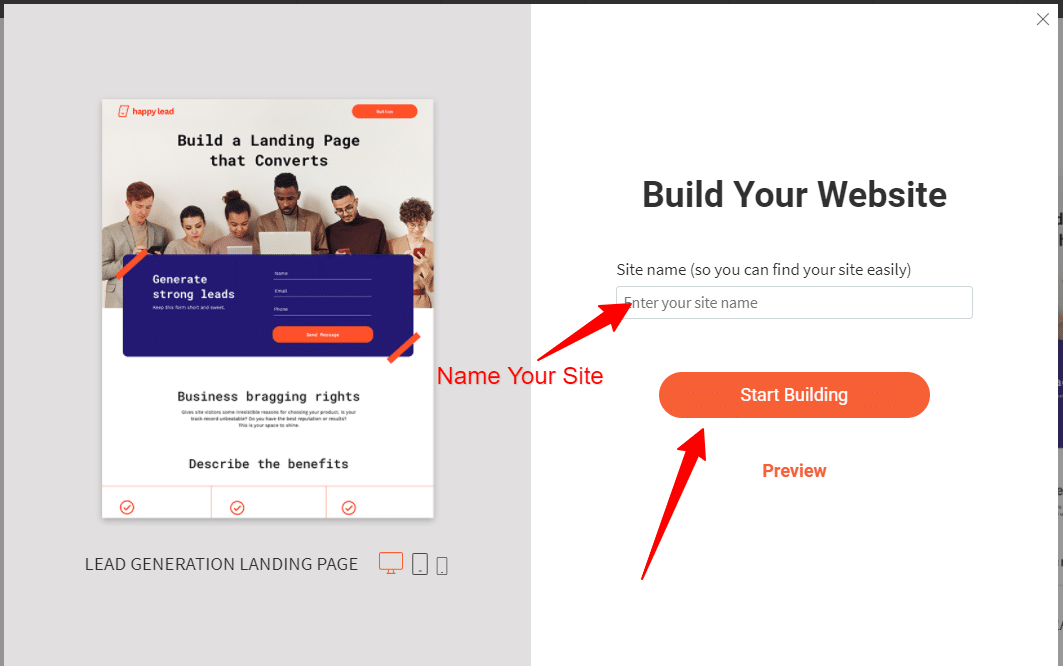Click the third check-circle icon in template
1063x666 pixels.
tap(348, 508)
